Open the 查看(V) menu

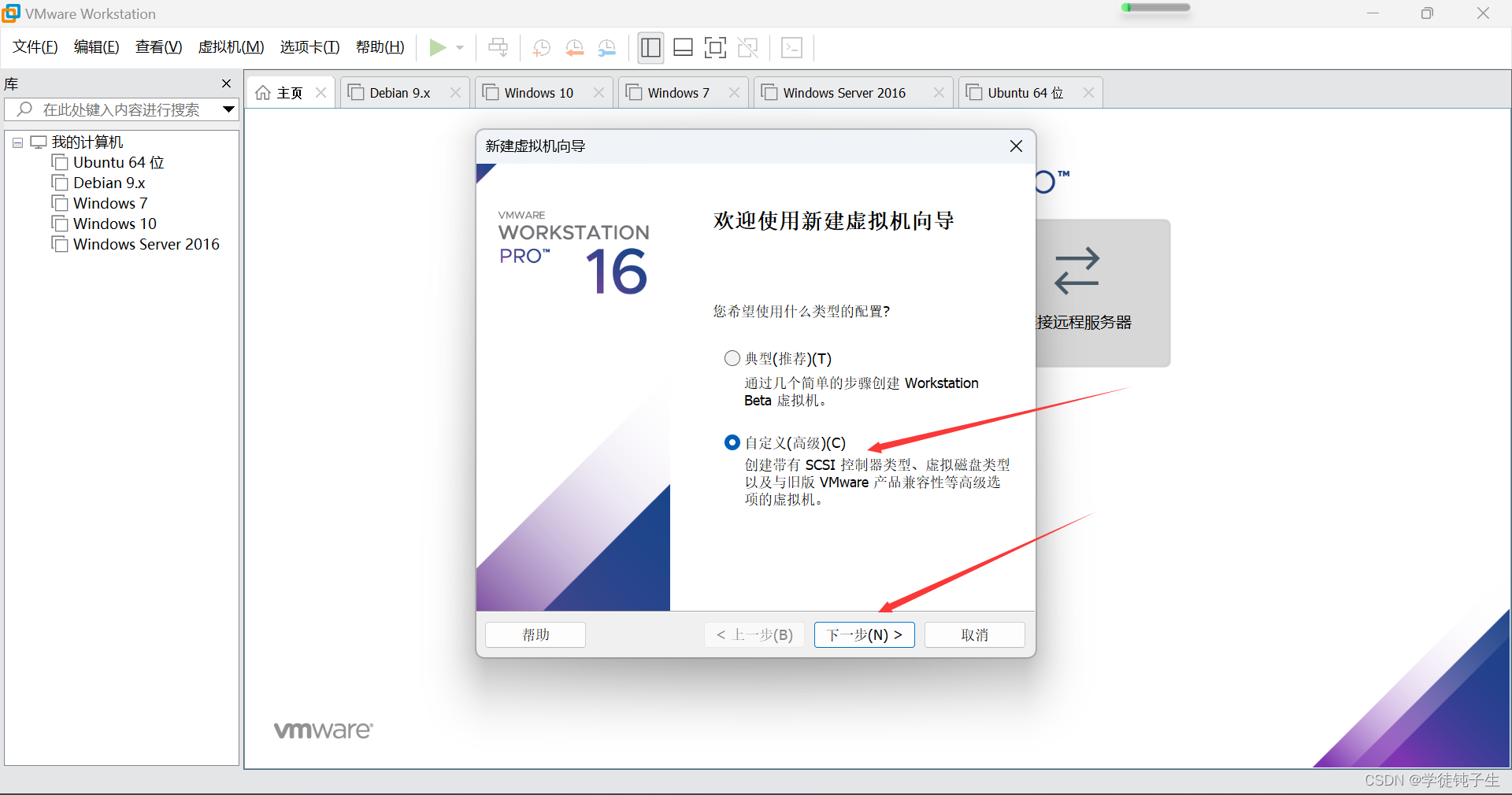pyautogui.click(x=158, y=47)
